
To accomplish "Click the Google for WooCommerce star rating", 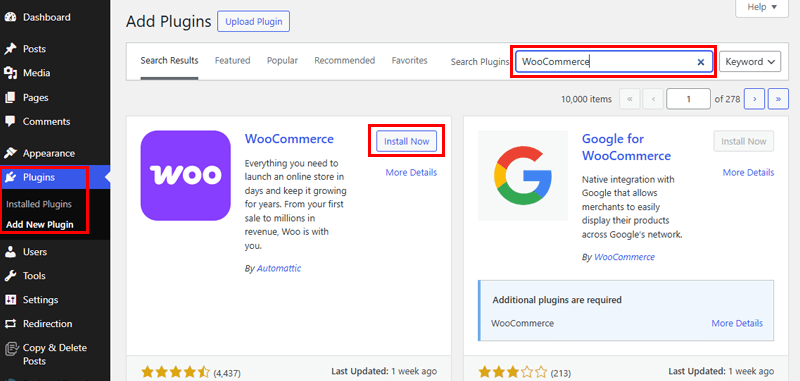I will 513,372.
